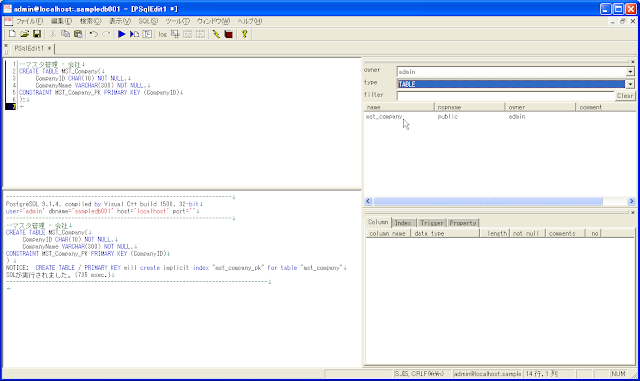
Task: Click the NUM status bar indicator
Action: (618, 374)
